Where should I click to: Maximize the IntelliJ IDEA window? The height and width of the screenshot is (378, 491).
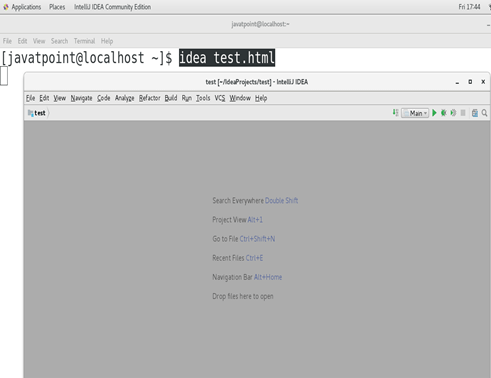coord(470,82)
